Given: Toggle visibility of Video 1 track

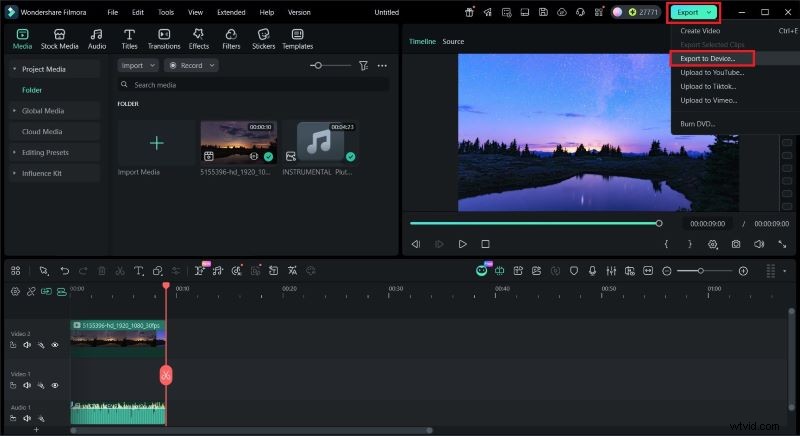Looking at the screenshot, I should coord(55,385).
